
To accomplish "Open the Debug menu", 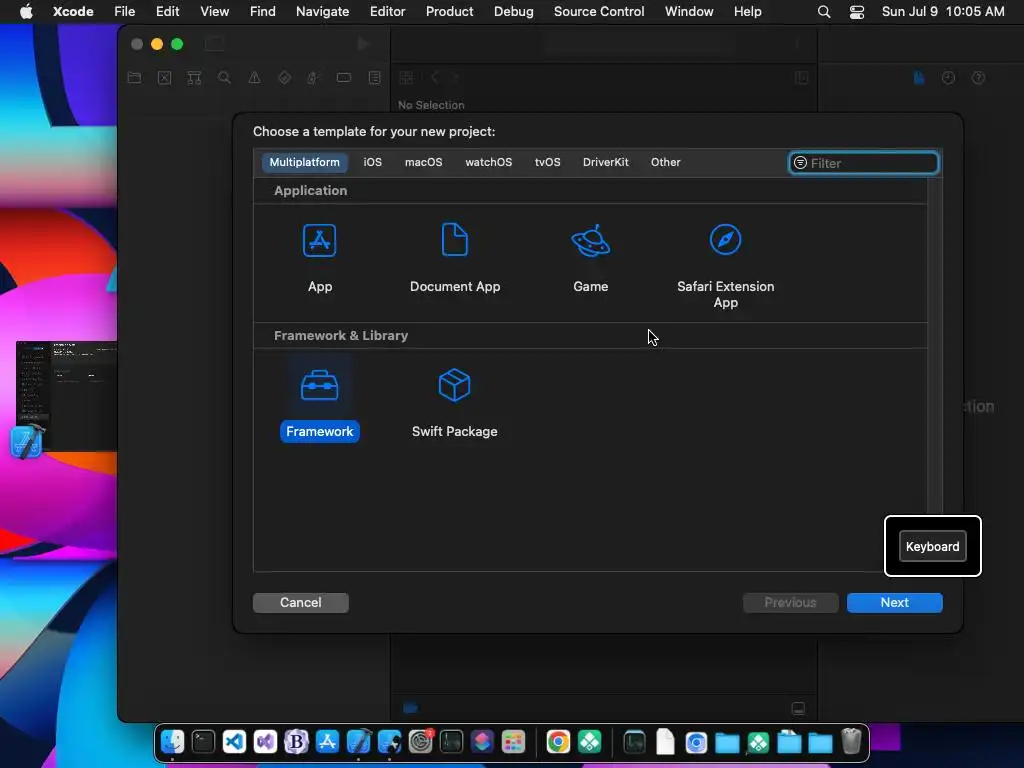I will click(x=513, y=11).
